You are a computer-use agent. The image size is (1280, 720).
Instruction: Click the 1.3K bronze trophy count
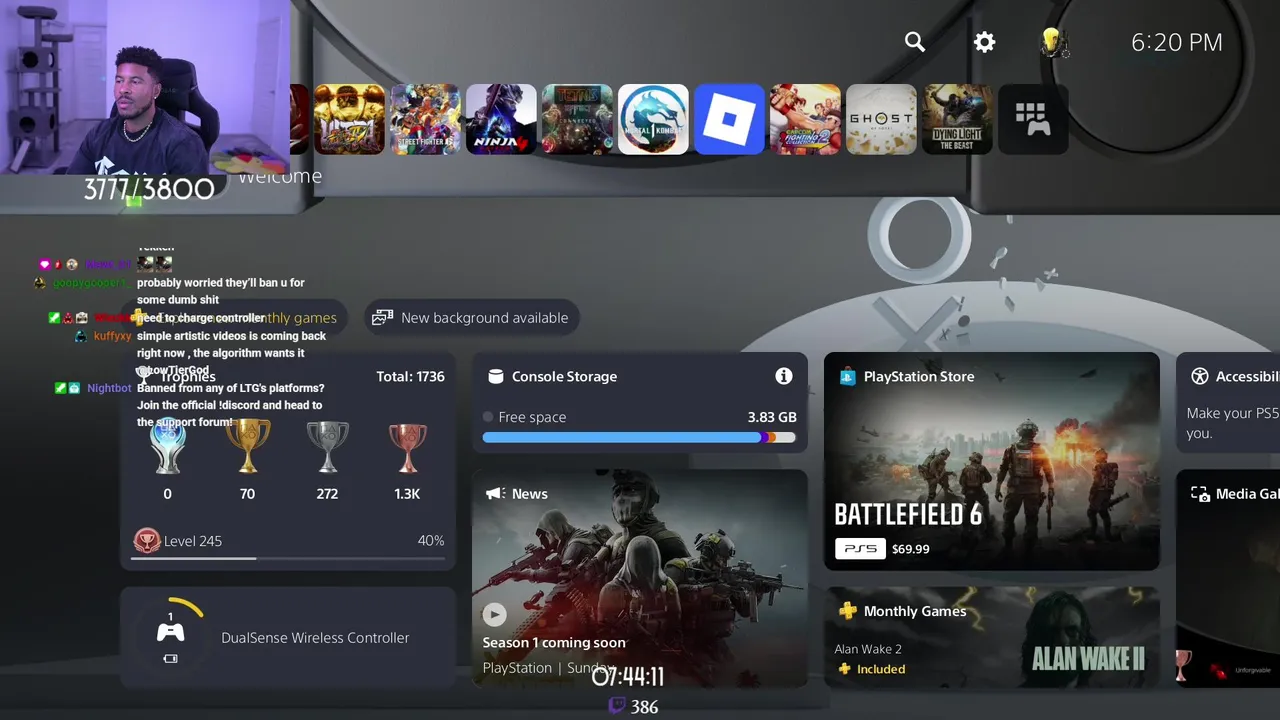pyautogui.click(x=407, y=494)
